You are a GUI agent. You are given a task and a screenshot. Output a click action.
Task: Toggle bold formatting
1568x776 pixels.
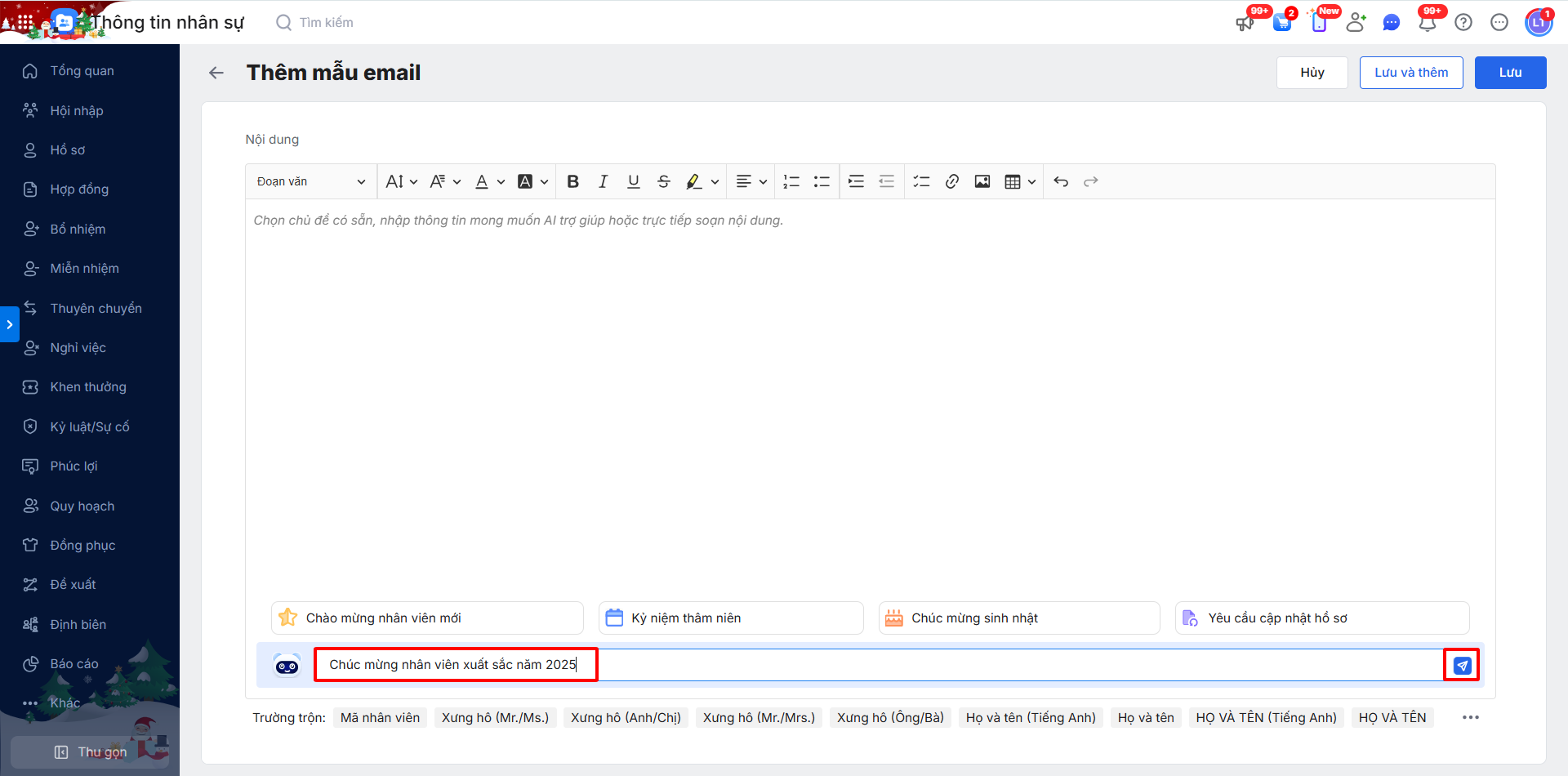(x=572, y=181)
